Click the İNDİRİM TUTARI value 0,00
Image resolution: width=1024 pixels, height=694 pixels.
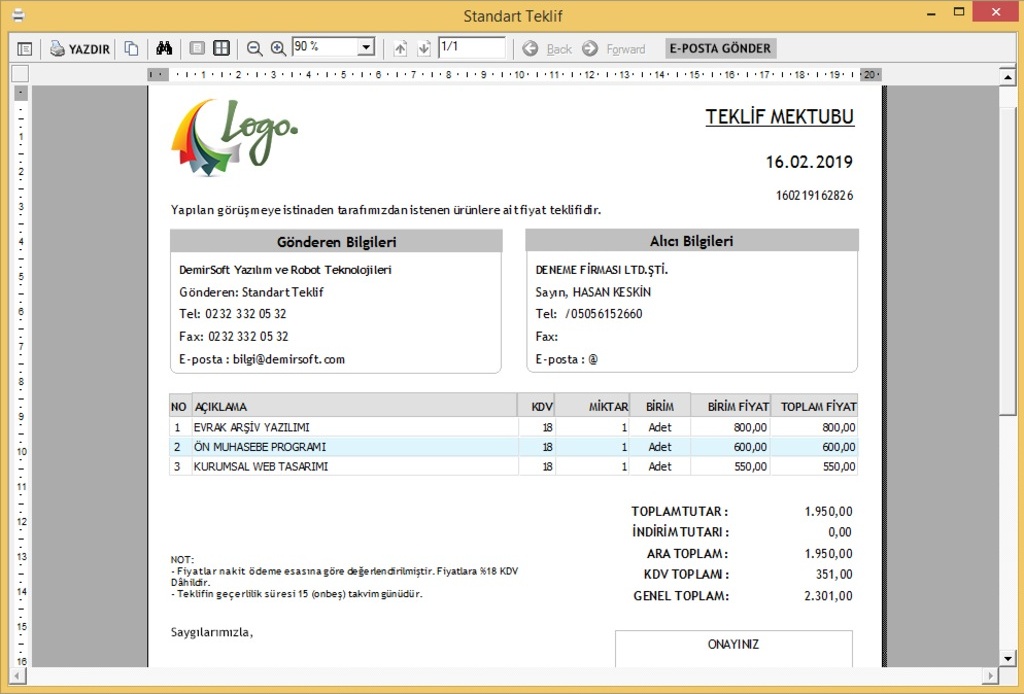click(x=840, y=532)
